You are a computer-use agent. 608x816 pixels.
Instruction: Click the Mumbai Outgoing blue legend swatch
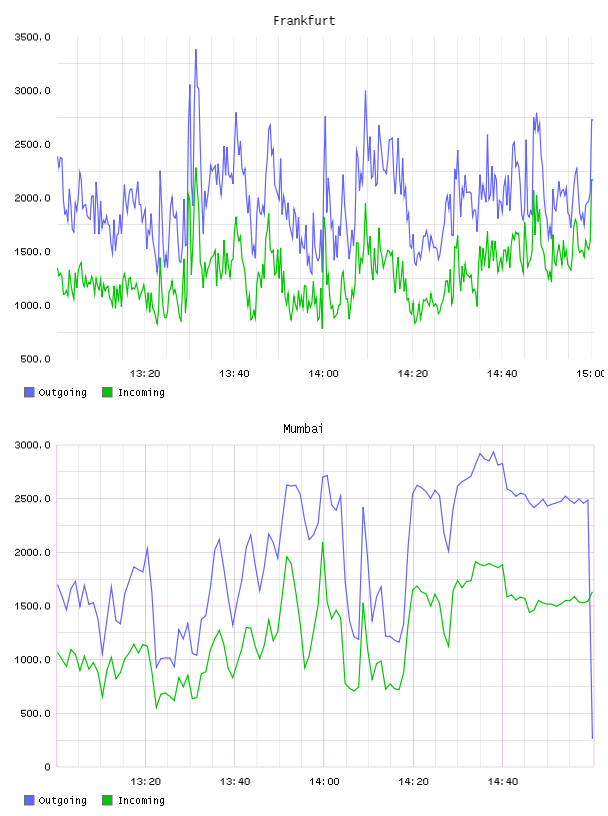click(x=29, y=800)
